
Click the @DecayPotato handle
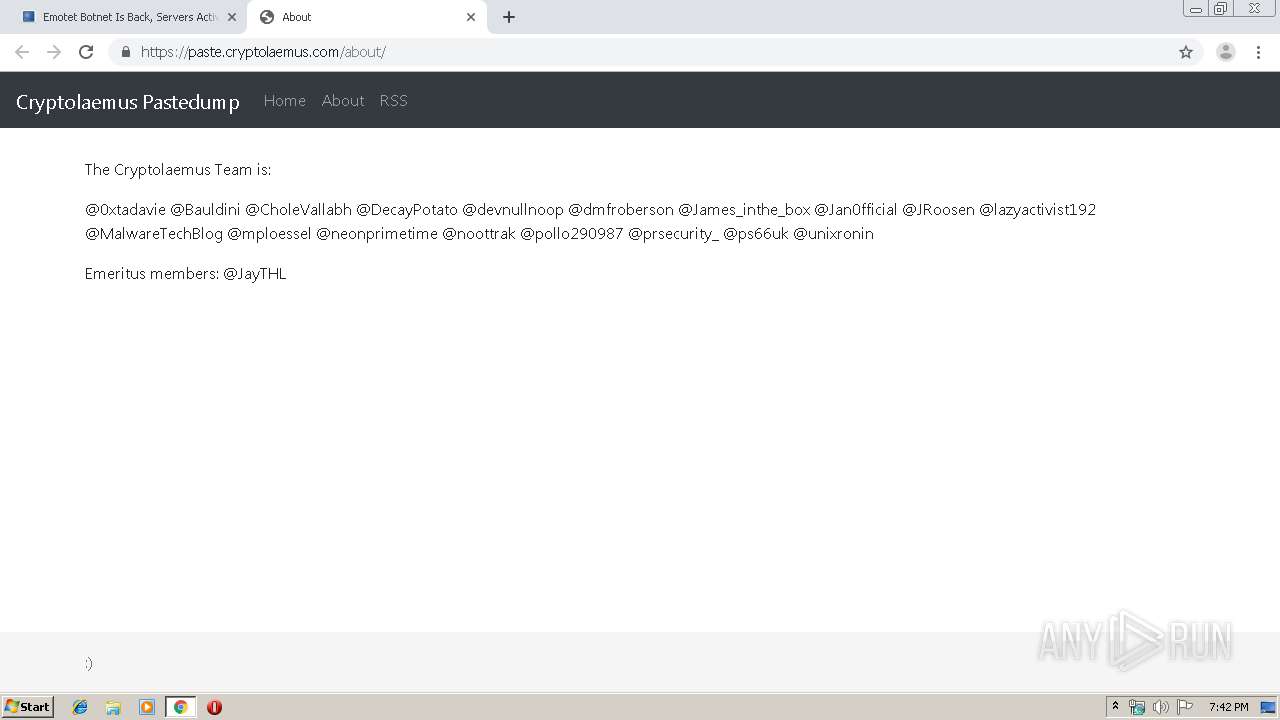point(407,209)
